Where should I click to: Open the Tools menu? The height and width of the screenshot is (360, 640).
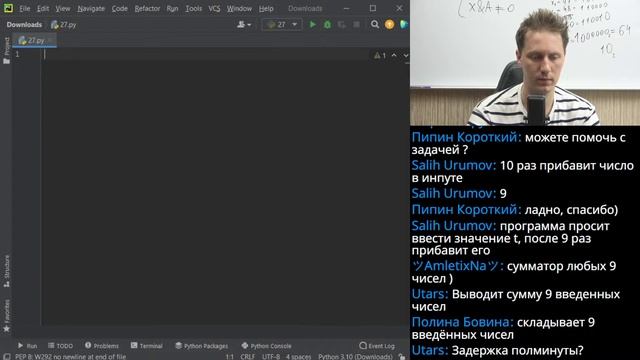(193, 8)
